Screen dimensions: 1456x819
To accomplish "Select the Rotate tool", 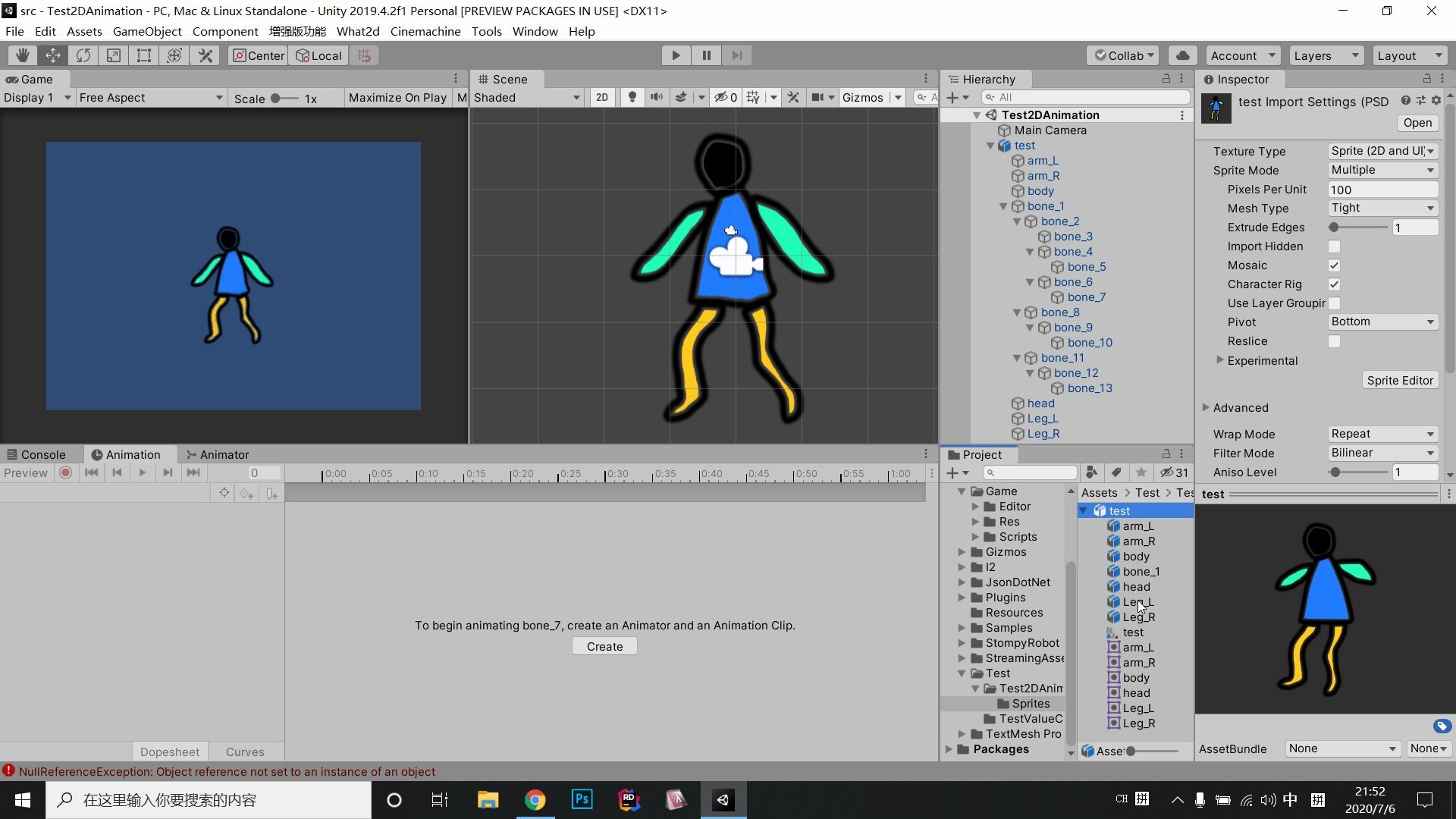I will [83, 55].
